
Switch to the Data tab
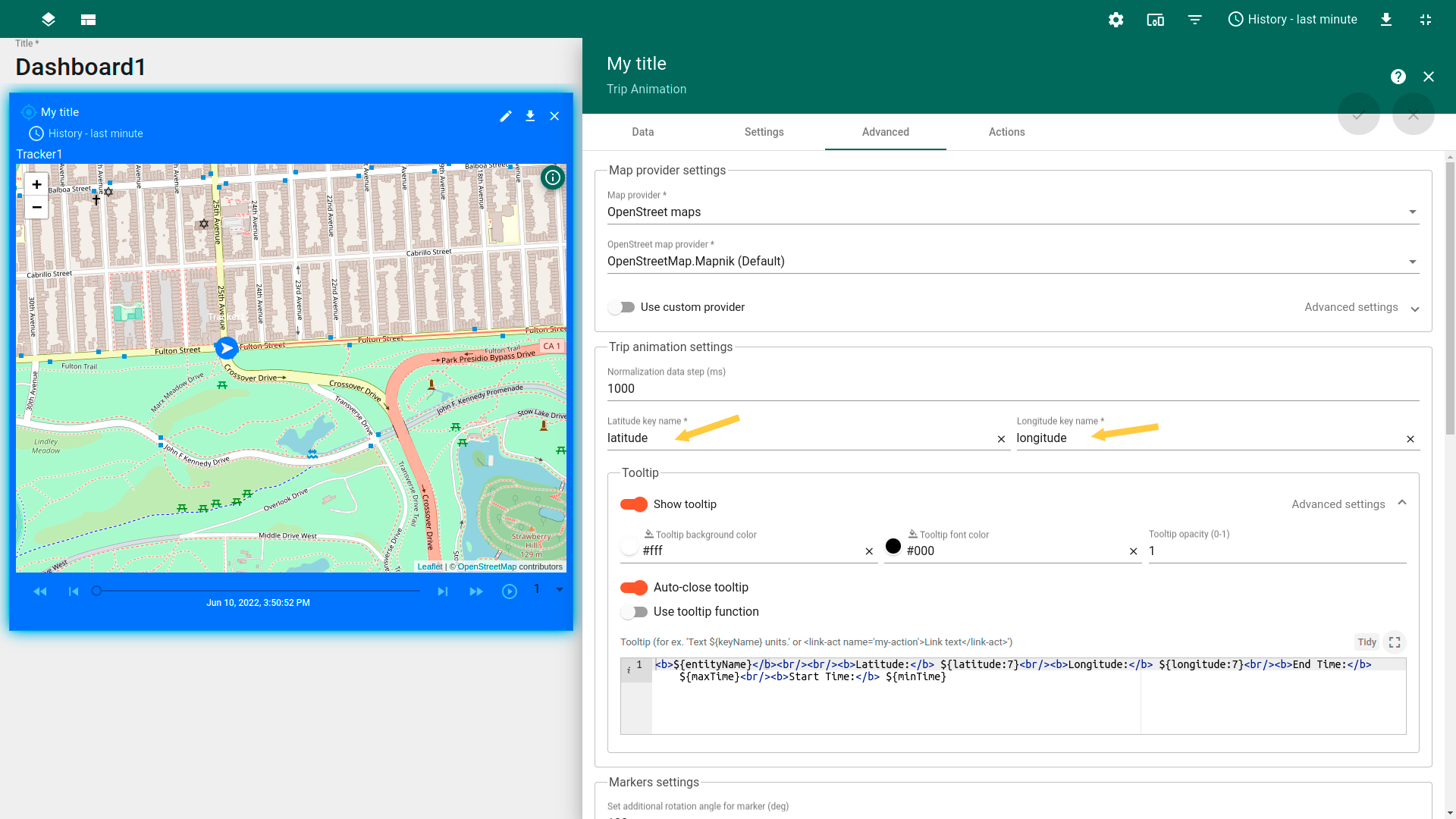click(x=643, y=132)
